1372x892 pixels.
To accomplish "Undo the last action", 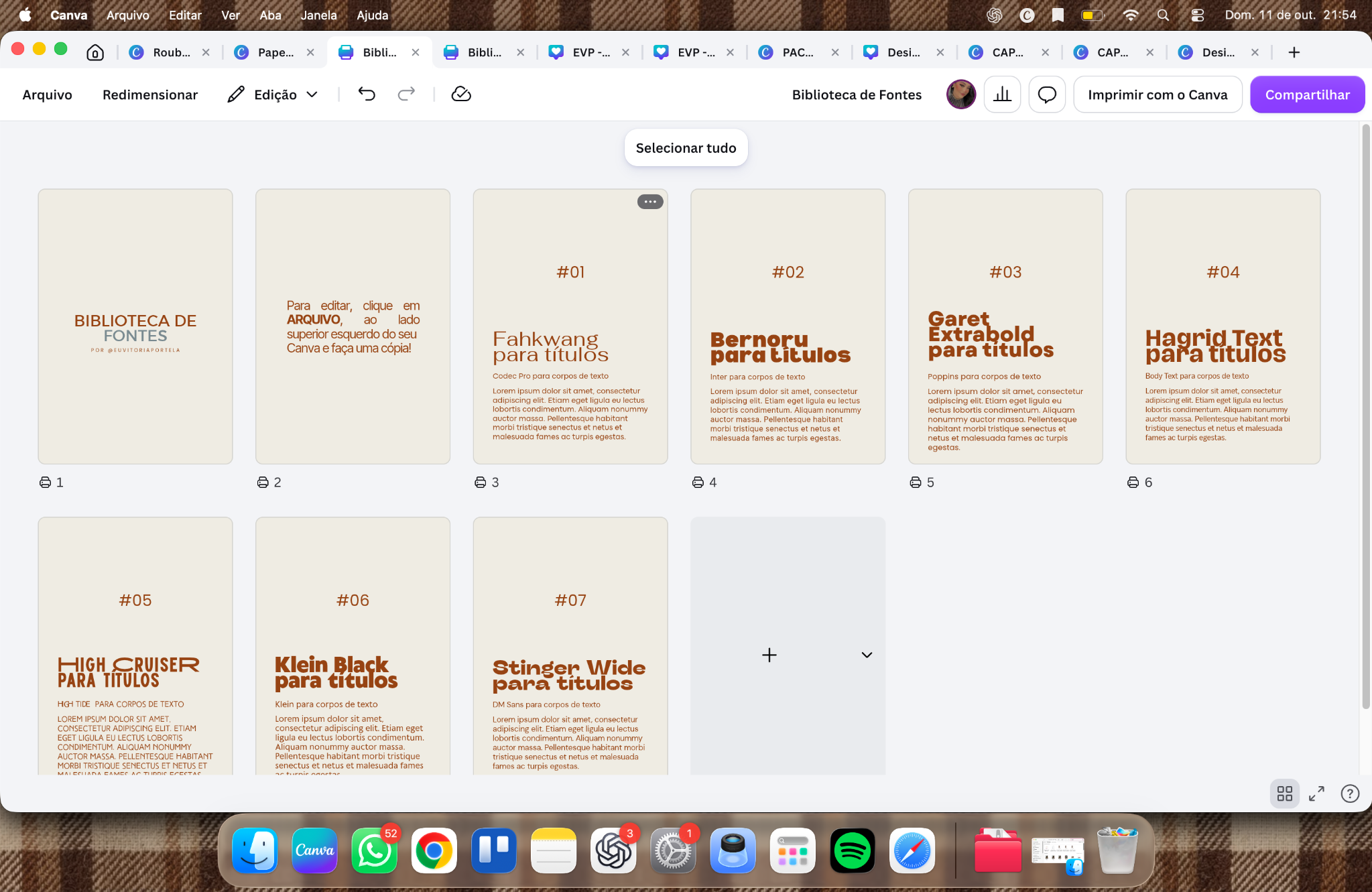I will (x=367, y=94).
